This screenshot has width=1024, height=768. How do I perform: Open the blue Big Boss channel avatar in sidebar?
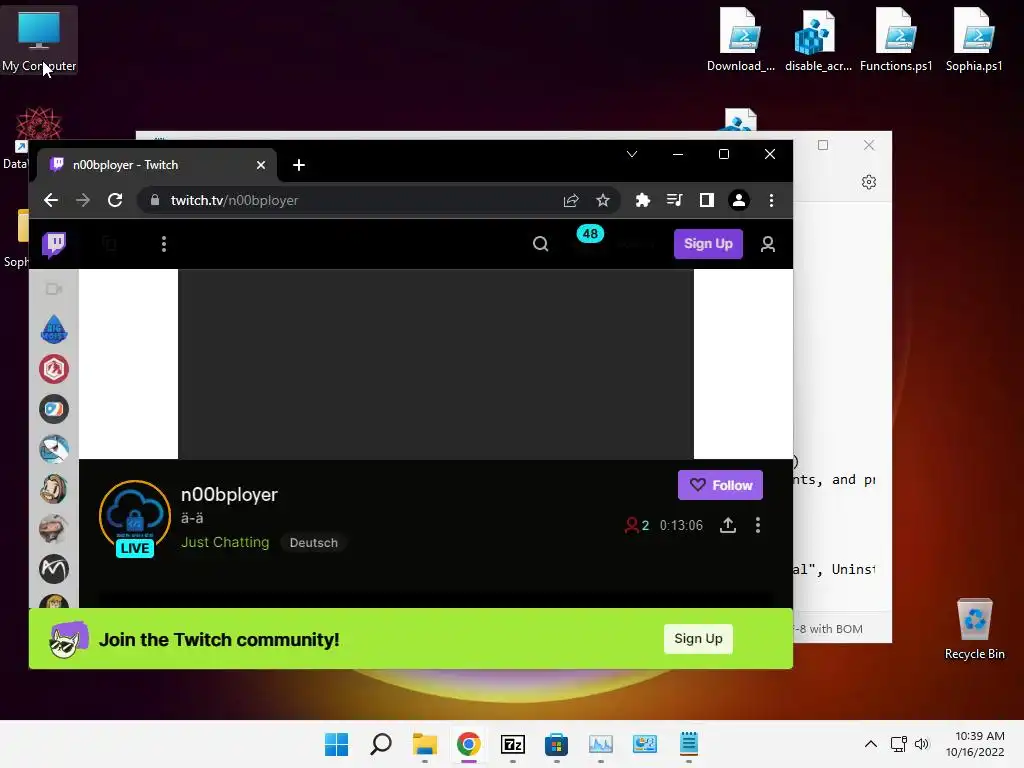pos(54,329)
